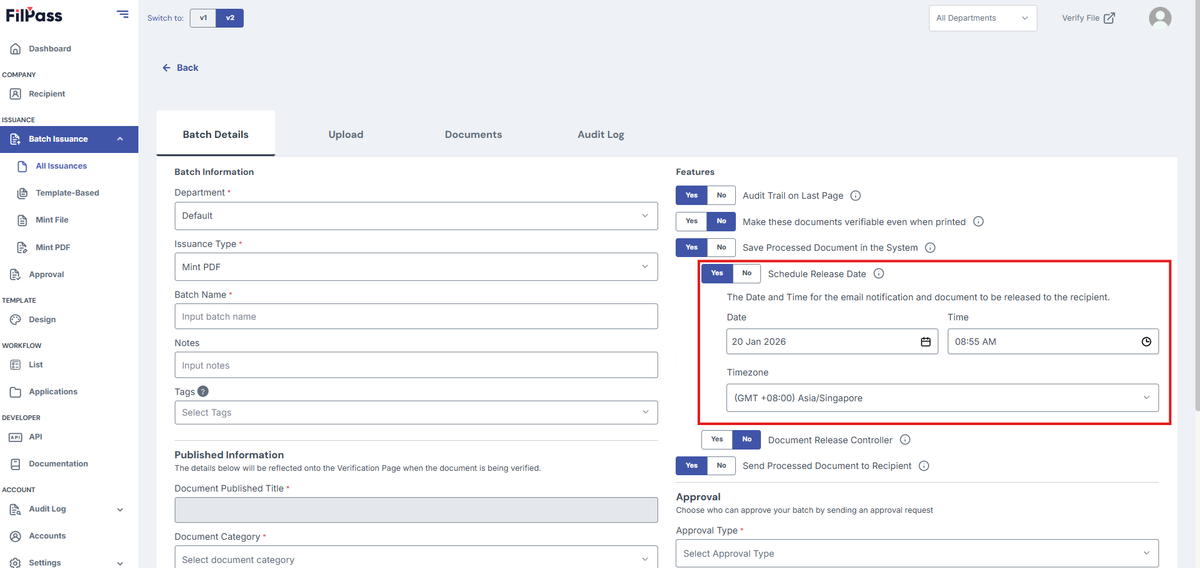Switch to version v2

coord(230,18)
